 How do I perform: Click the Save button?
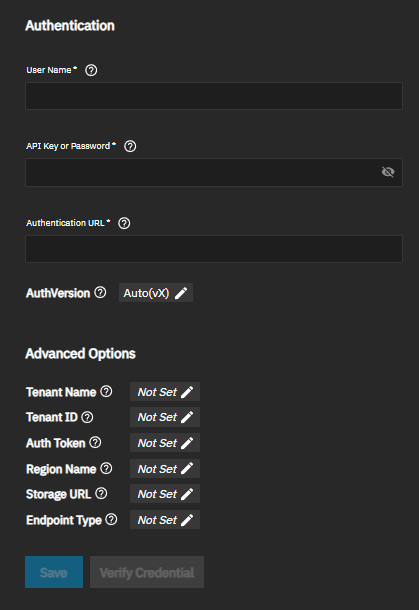point(54,572)
